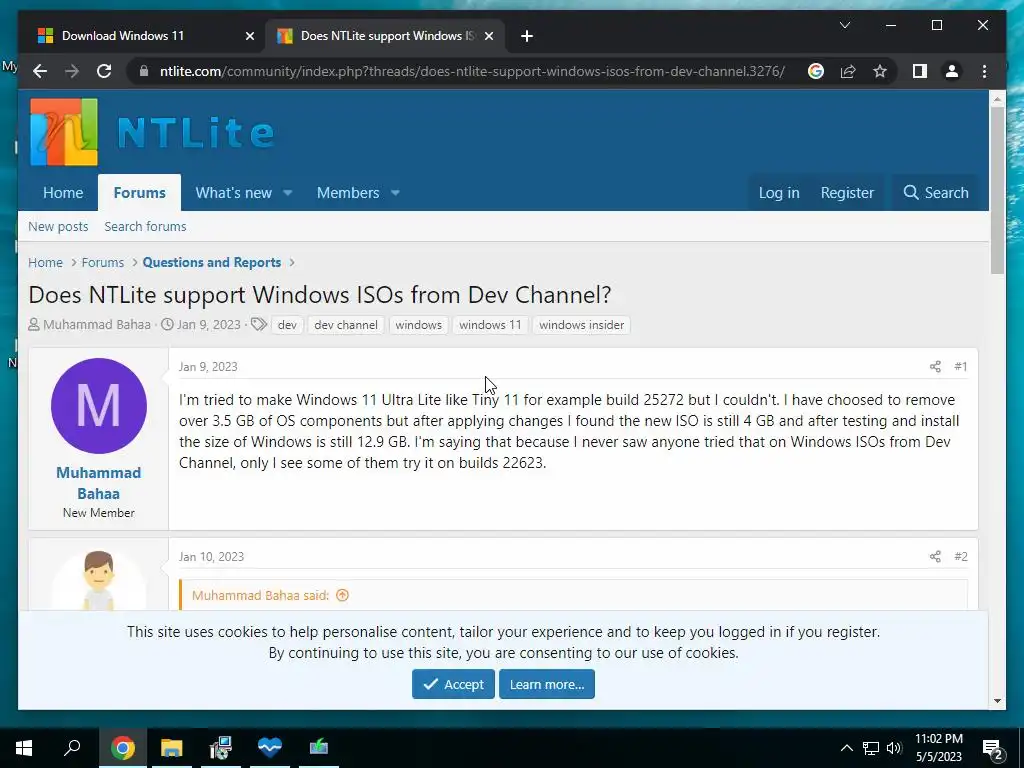Show hidden tray icons chevron
The width and height of the screenshot is (1024, 768).
(846, 748)
